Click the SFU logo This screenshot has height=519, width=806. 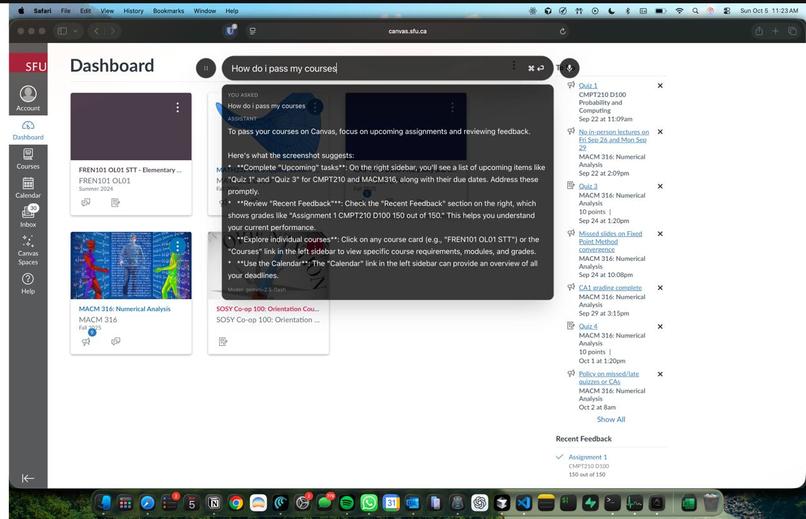click(x=29, y=64)
